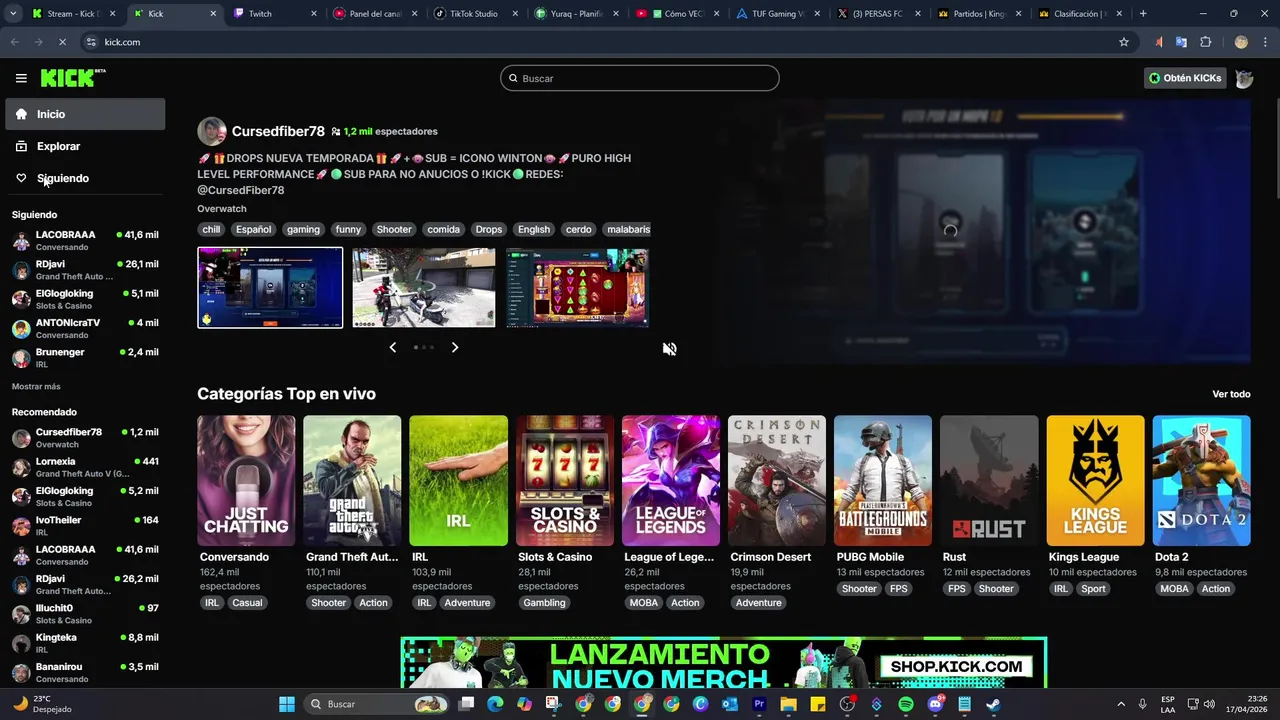Open Siguiendo in the sidebar
Viewport: 1280px width, 720px height.
85,178
